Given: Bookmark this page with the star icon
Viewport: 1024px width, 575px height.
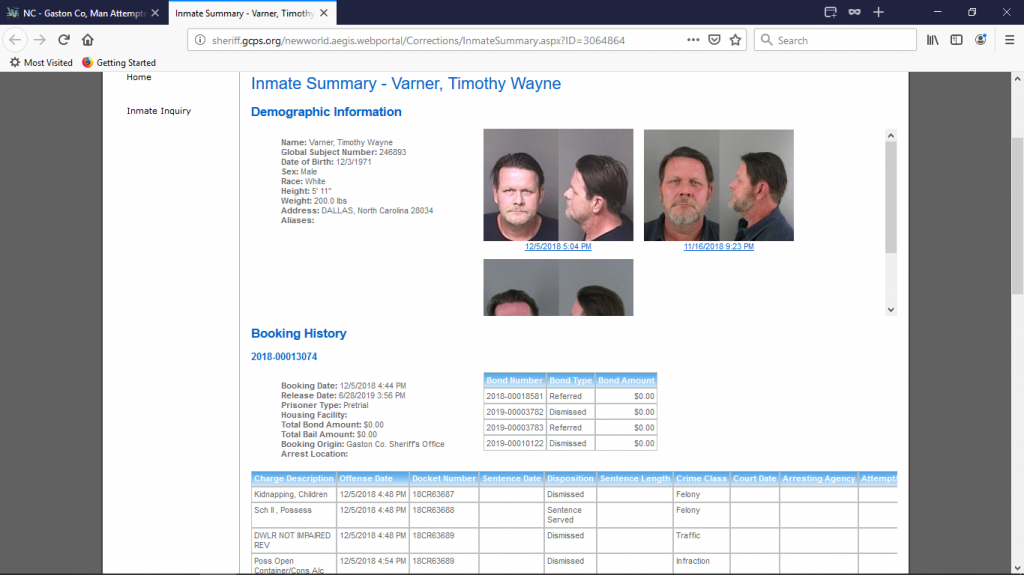Looking at the screenshot, I should pos(736,40).
